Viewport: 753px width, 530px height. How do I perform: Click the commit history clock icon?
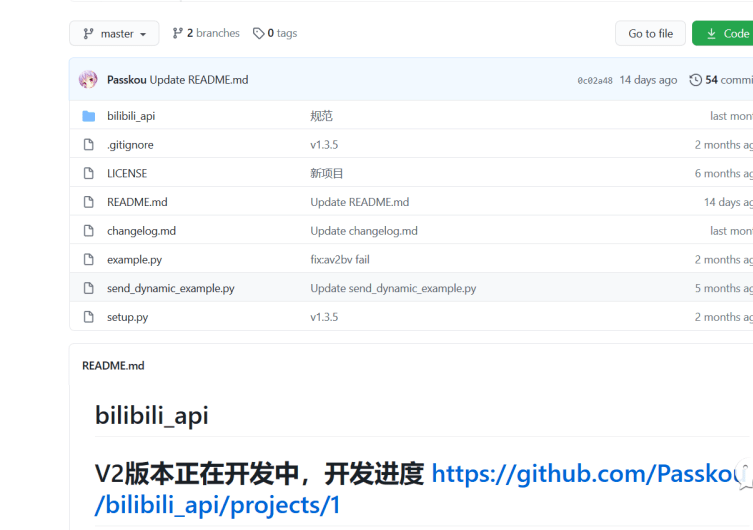(x=695, y=80)
